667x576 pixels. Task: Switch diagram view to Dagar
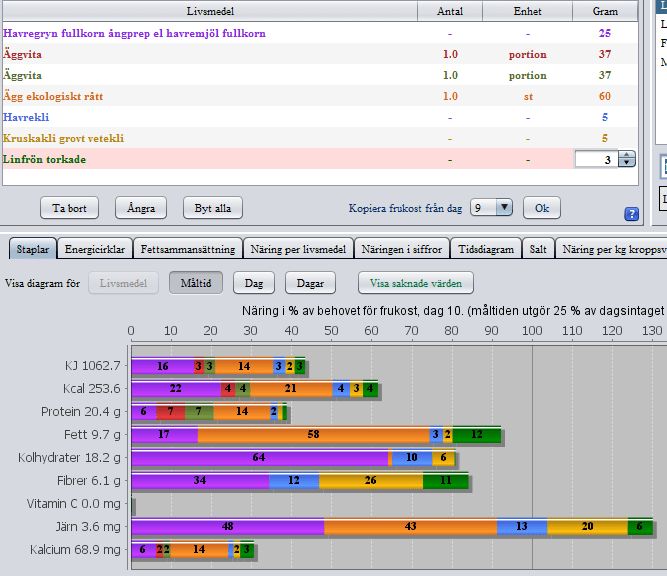tap(310, 283)
